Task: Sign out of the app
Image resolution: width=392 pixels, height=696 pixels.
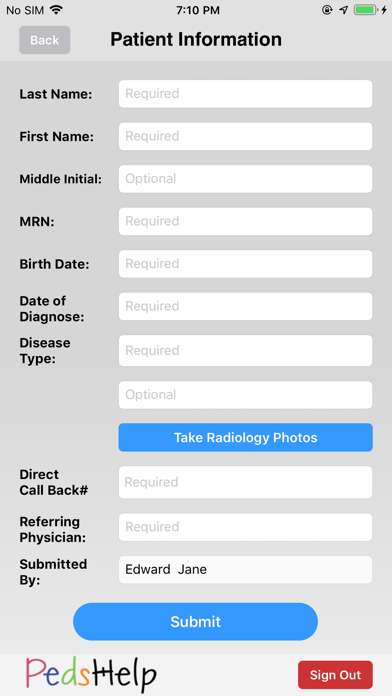Action: pyautogui.click(x=335, y=675)
